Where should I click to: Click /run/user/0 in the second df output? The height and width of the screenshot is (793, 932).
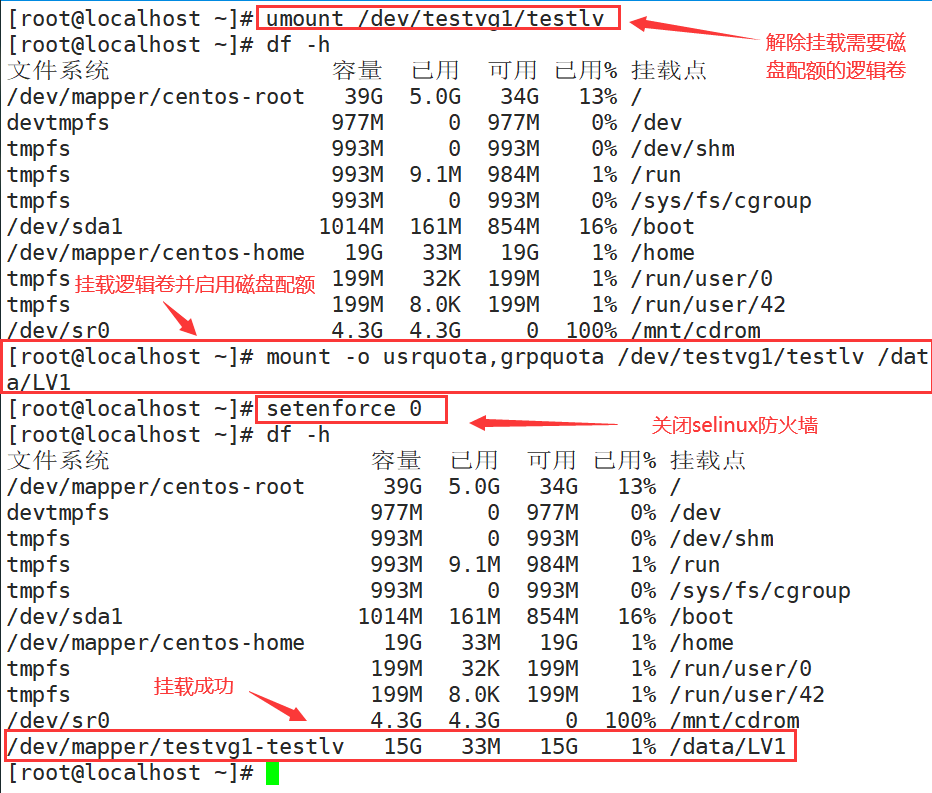click(x=741, y=668)
